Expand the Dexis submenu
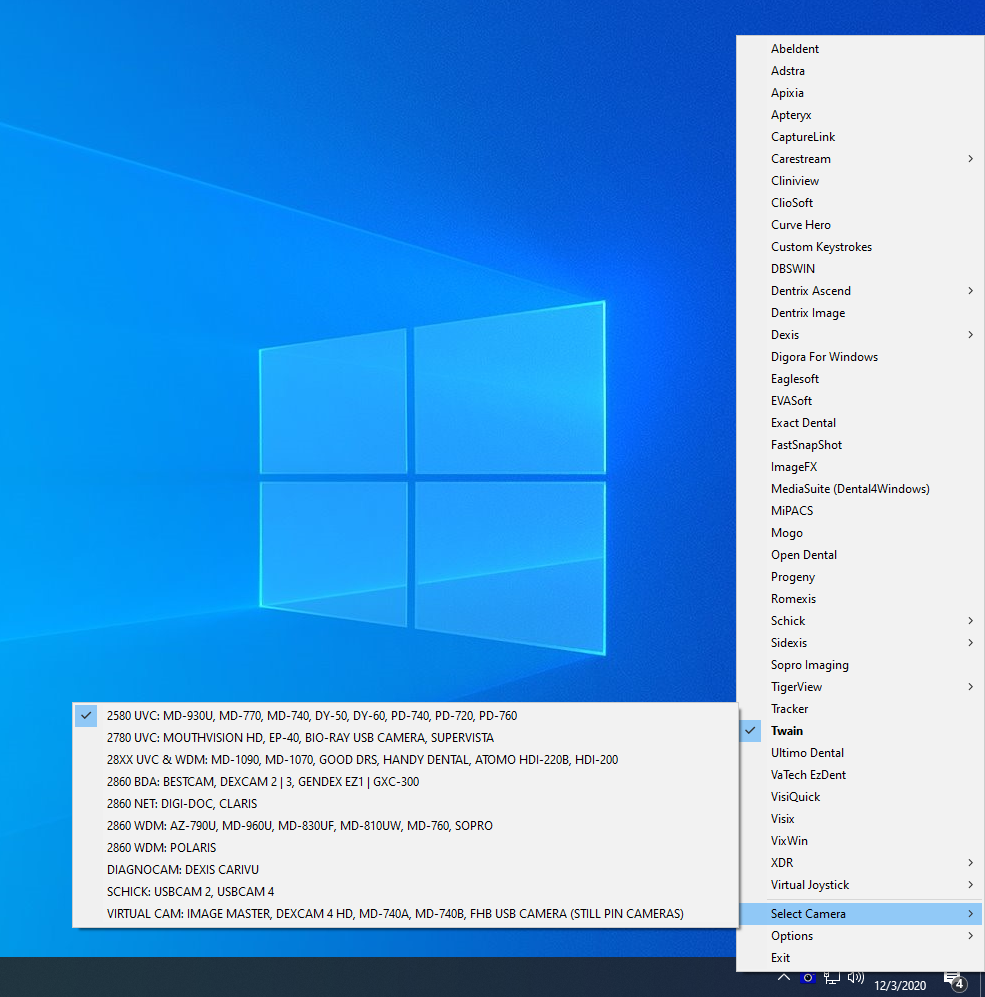Viewport: 985px width, 997px height. click(860, 335)
